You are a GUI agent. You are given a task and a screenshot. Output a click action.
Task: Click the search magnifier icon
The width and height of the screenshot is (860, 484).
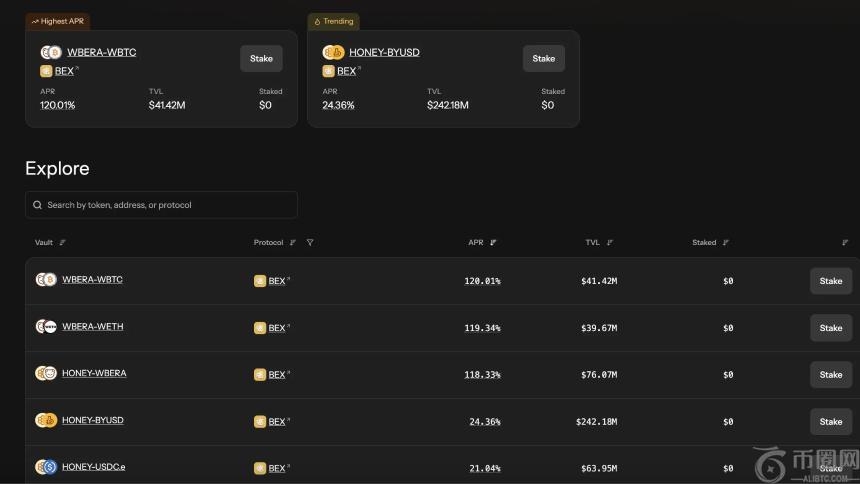coord(38,205)
